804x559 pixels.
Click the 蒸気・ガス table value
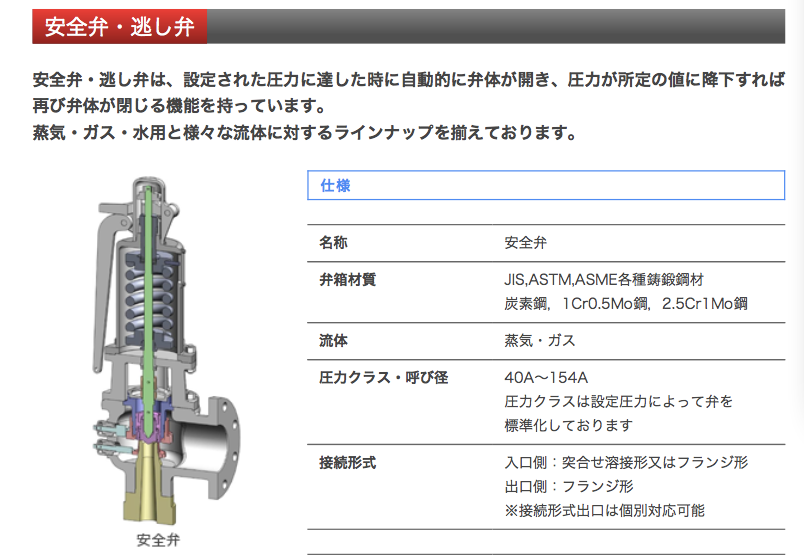(x=539, y=341)
